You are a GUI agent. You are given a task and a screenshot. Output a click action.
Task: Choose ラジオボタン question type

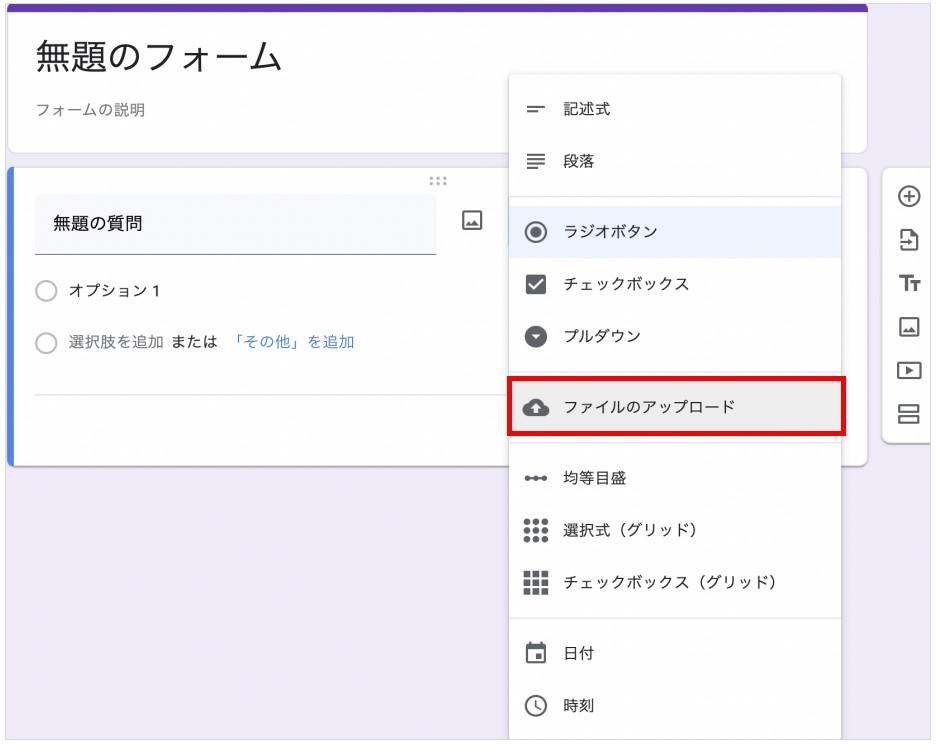point(675,232)
